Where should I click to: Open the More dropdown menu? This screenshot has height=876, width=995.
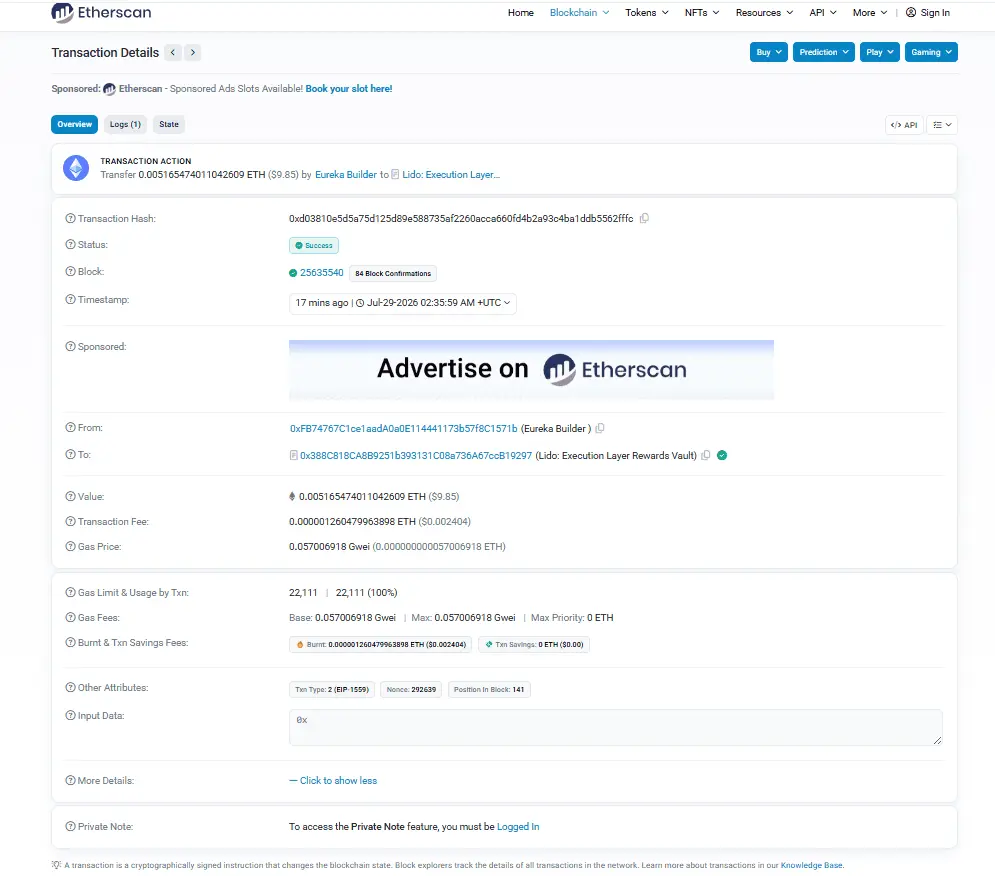pyautogui.click(x=870, y=13)
